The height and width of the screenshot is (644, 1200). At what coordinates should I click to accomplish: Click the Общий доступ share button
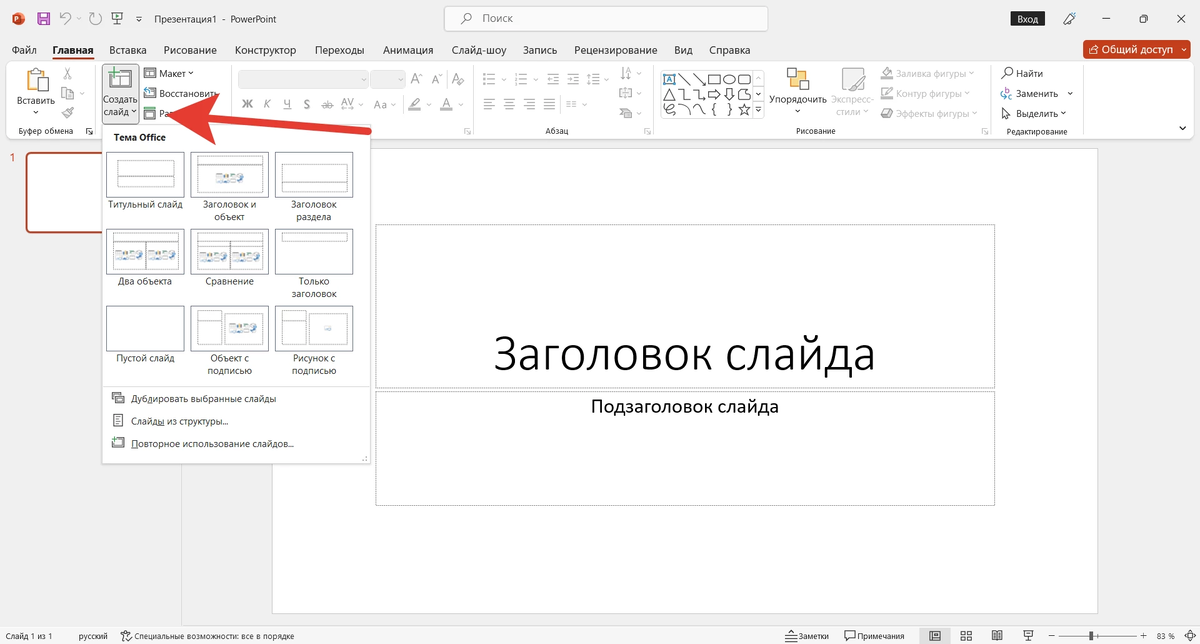1136,49
